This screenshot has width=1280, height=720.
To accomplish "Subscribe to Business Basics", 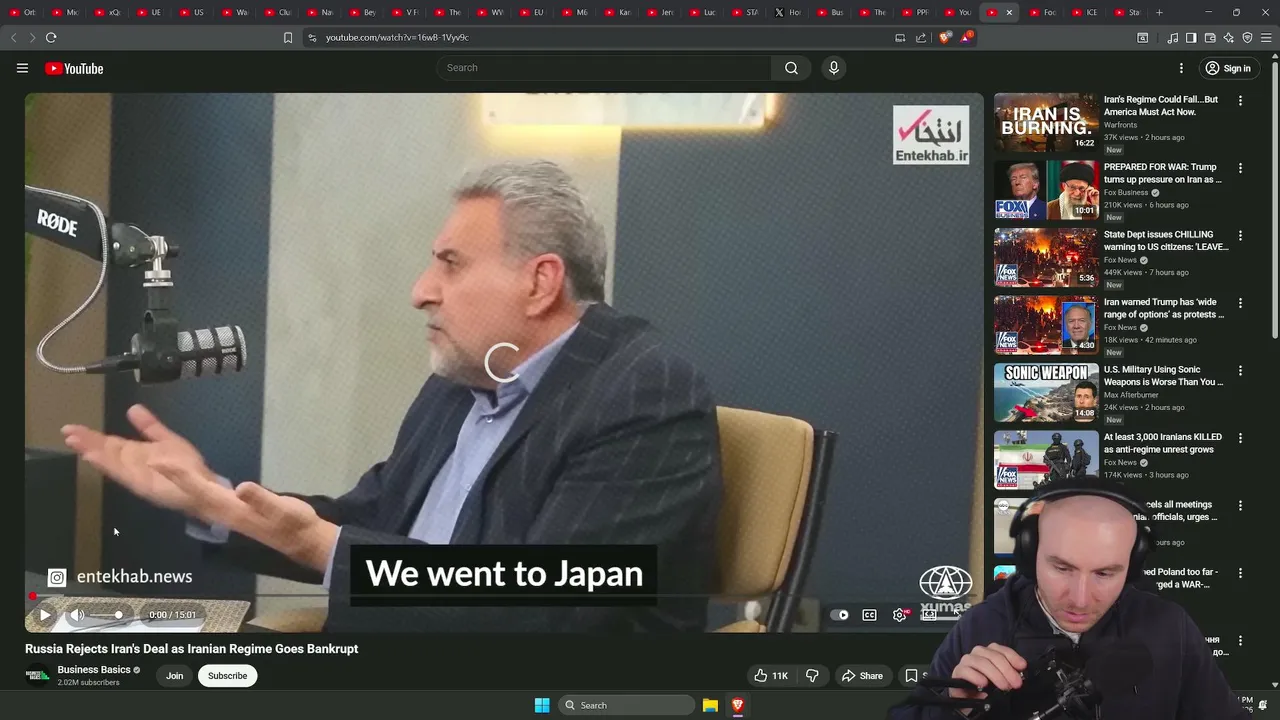I will (227, 676).
